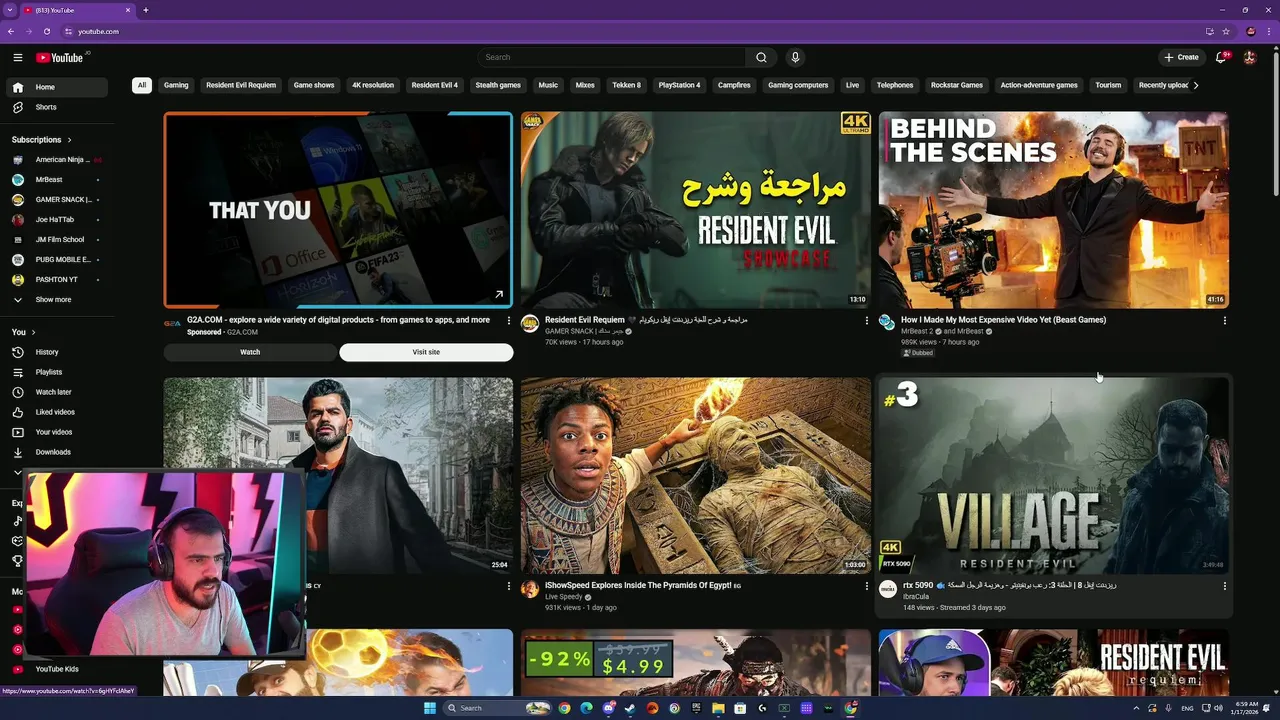The height and width of the screenshot is (720, 1280).
Task: Select the Tourism chip
Action: (x=1108, y=85)
